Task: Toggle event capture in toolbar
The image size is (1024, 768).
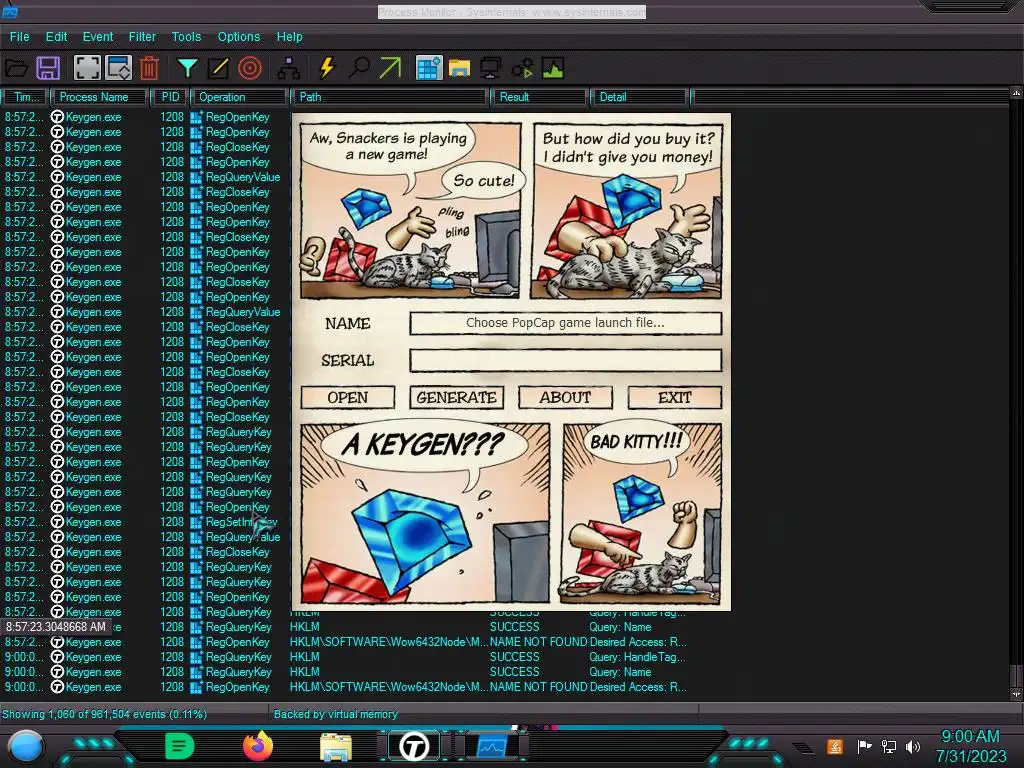Action: point(87,68)
